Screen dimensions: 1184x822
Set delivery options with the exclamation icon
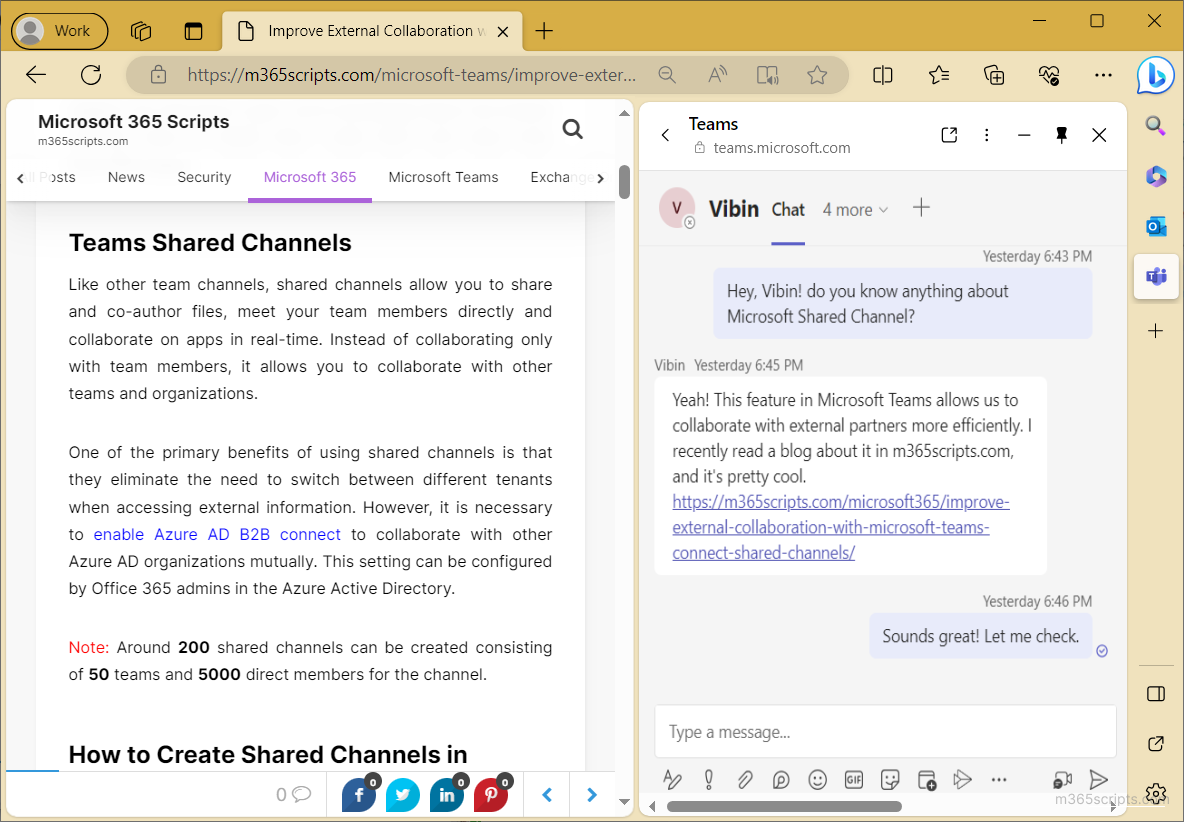(708, 779)
